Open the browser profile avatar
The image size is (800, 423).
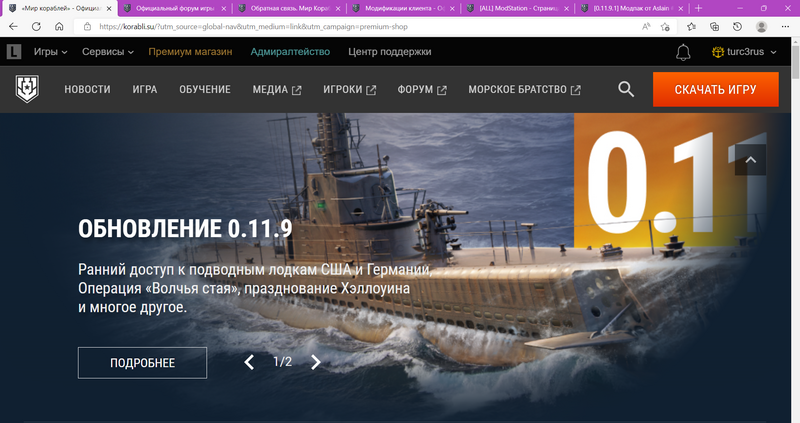(761, 27)
